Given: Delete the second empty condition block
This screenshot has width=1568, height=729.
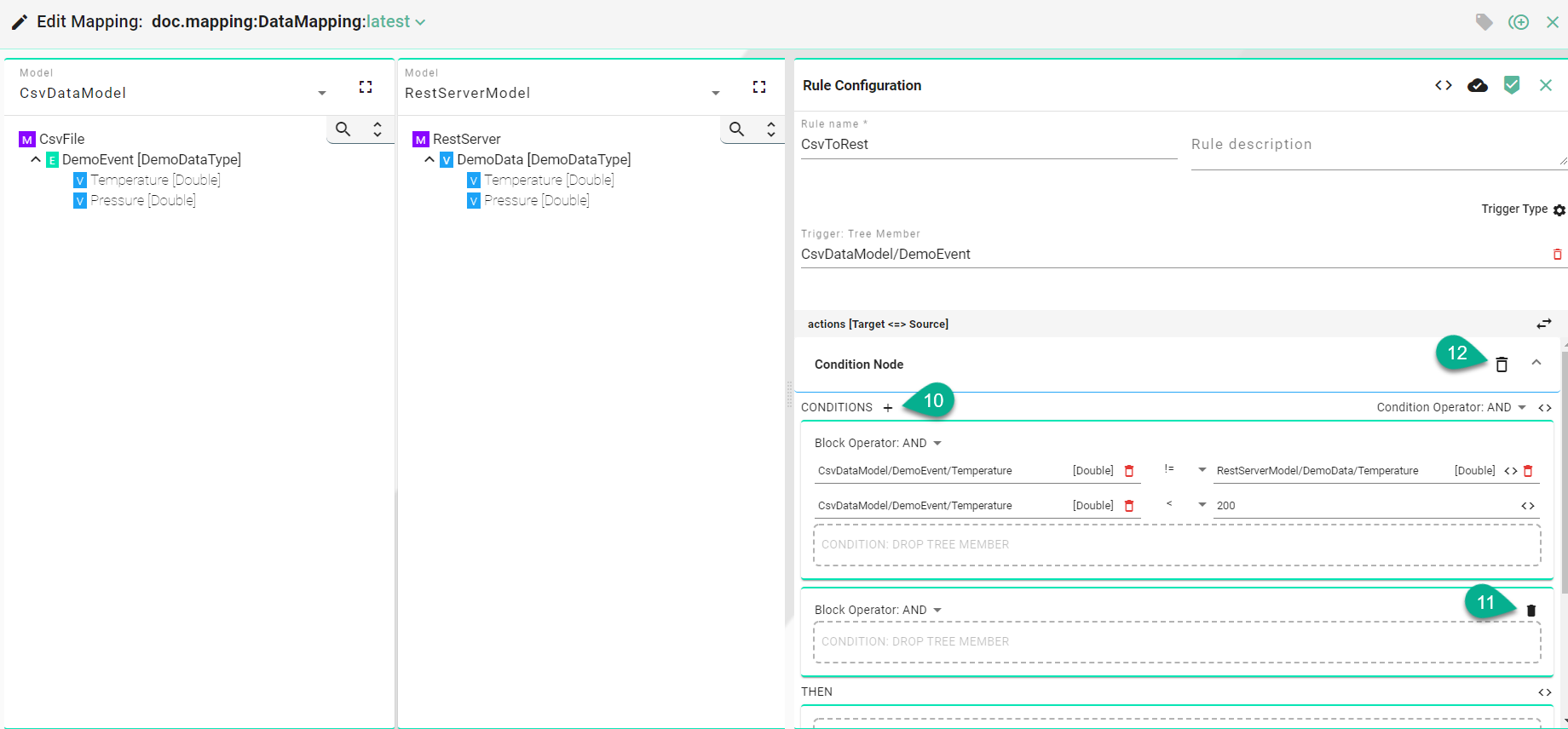Looking at the screenshot, I should [x=1531, y=611].
